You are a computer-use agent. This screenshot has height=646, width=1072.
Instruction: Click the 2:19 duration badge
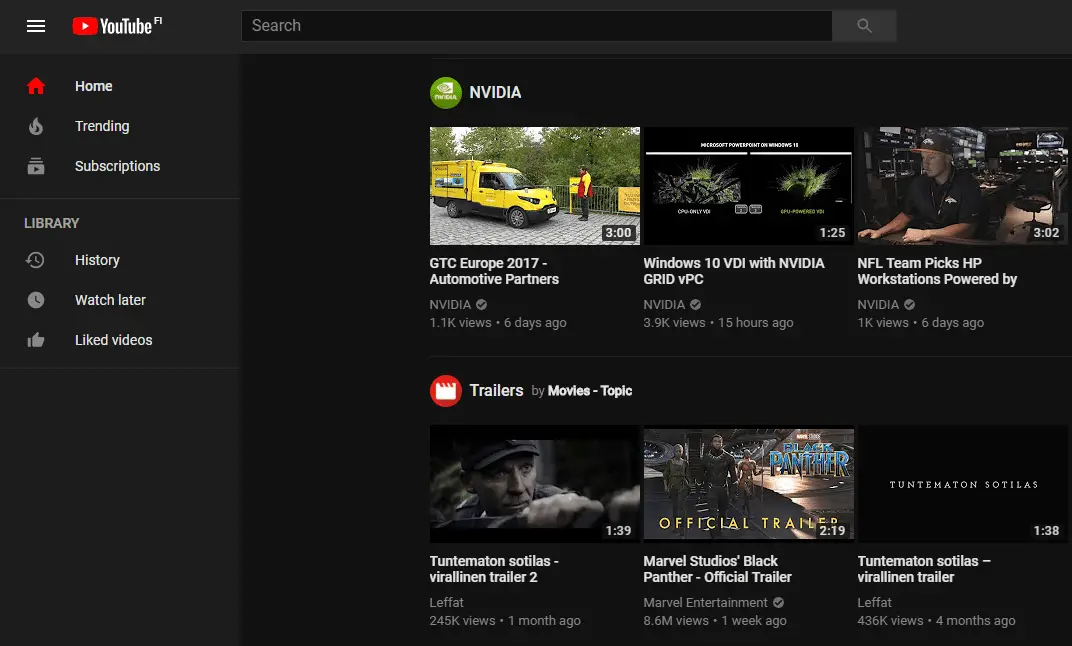pyautogui.click(x=832, y=530)
